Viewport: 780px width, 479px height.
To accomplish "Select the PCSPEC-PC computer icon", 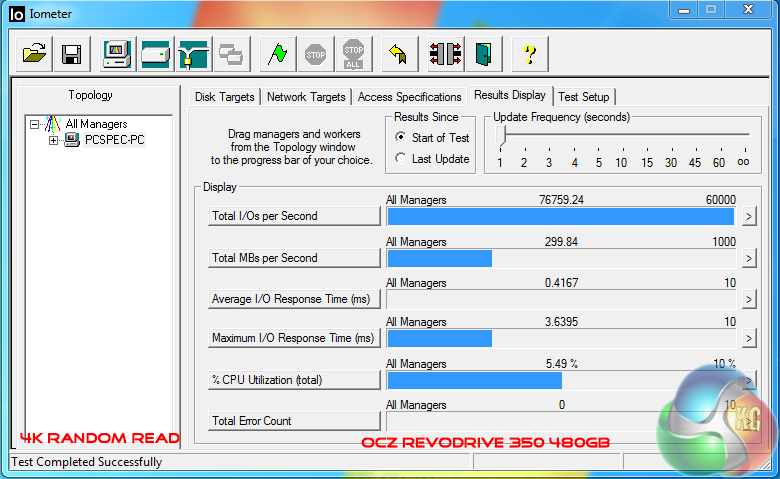I will point(72,140).
